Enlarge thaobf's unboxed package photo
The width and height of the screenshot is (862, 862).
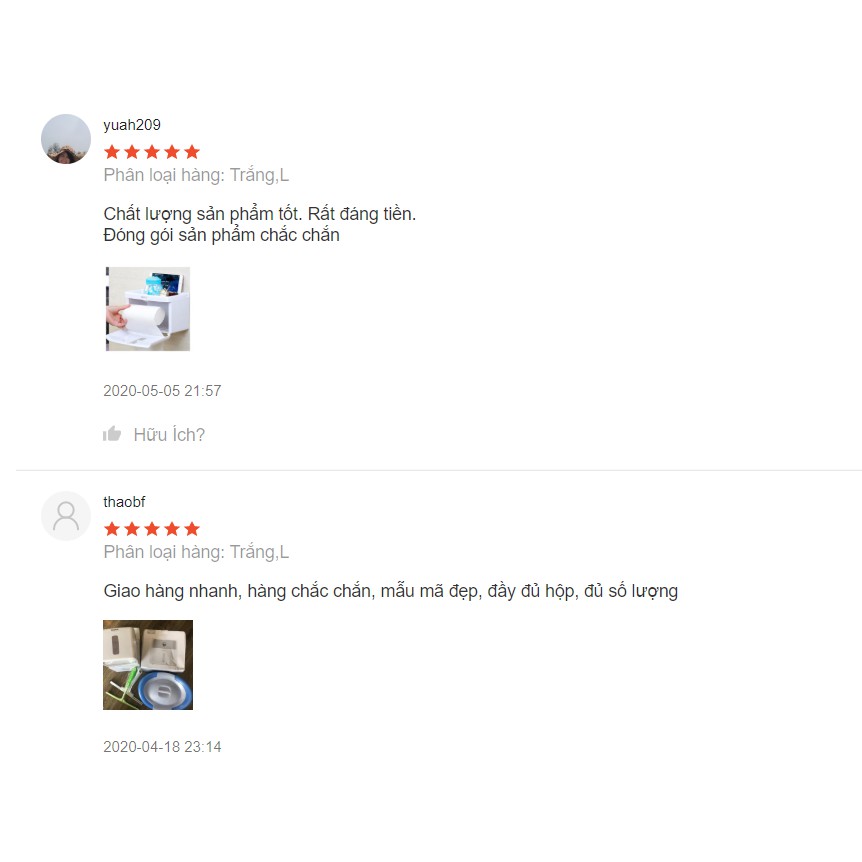tap(148, 665)
